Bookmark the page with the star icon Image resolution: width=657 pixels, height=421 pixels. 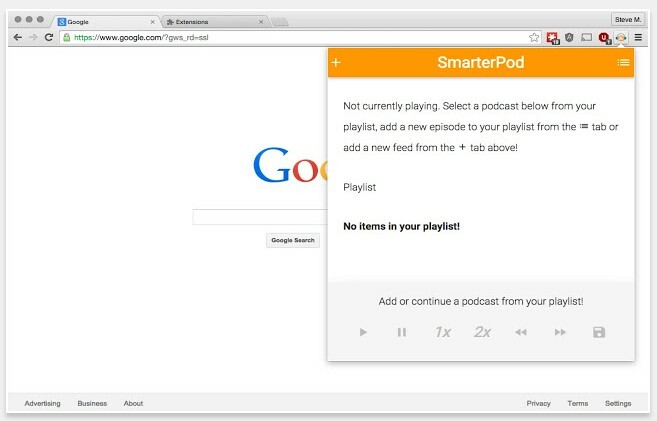tap(534, 38)
